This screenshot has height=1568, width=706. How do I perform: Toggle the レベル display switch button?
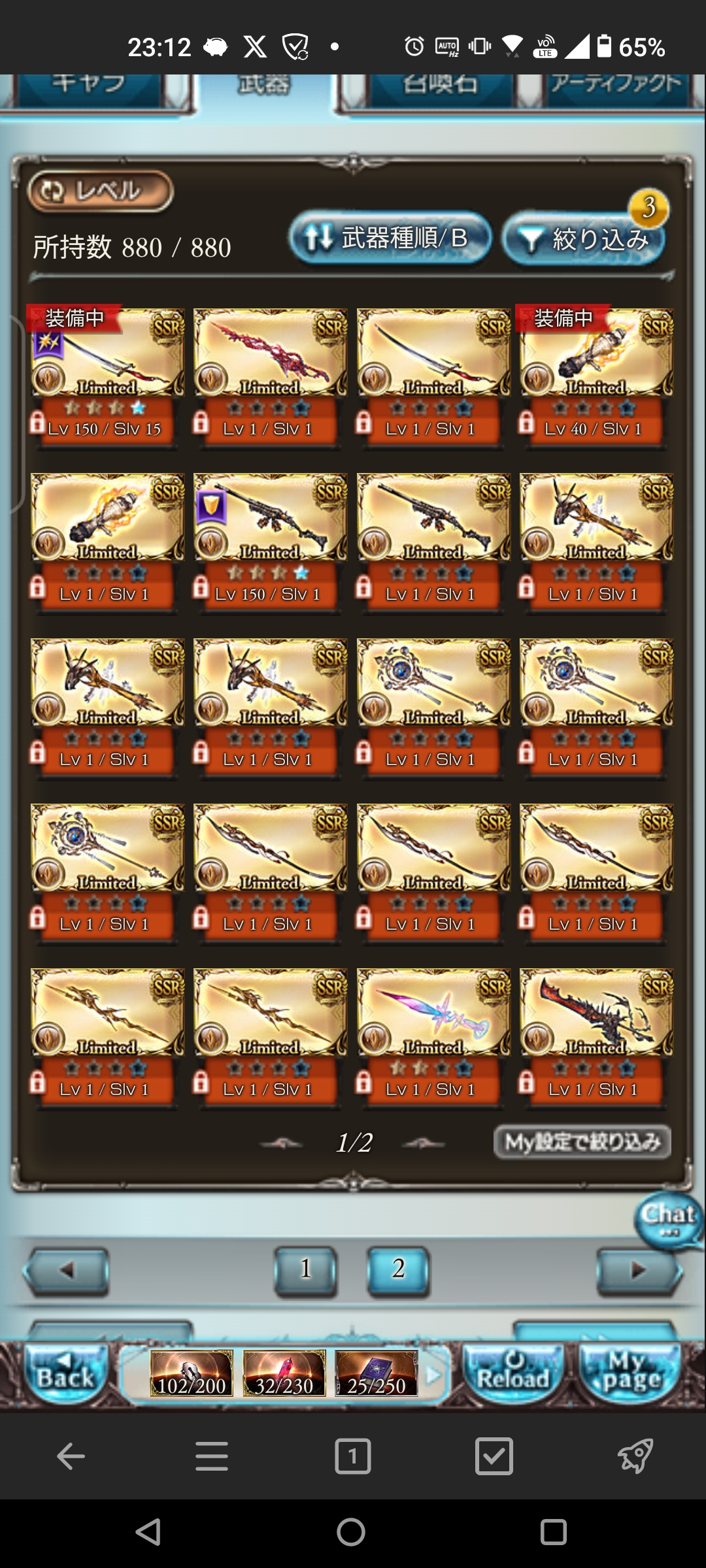click(101, 191)
